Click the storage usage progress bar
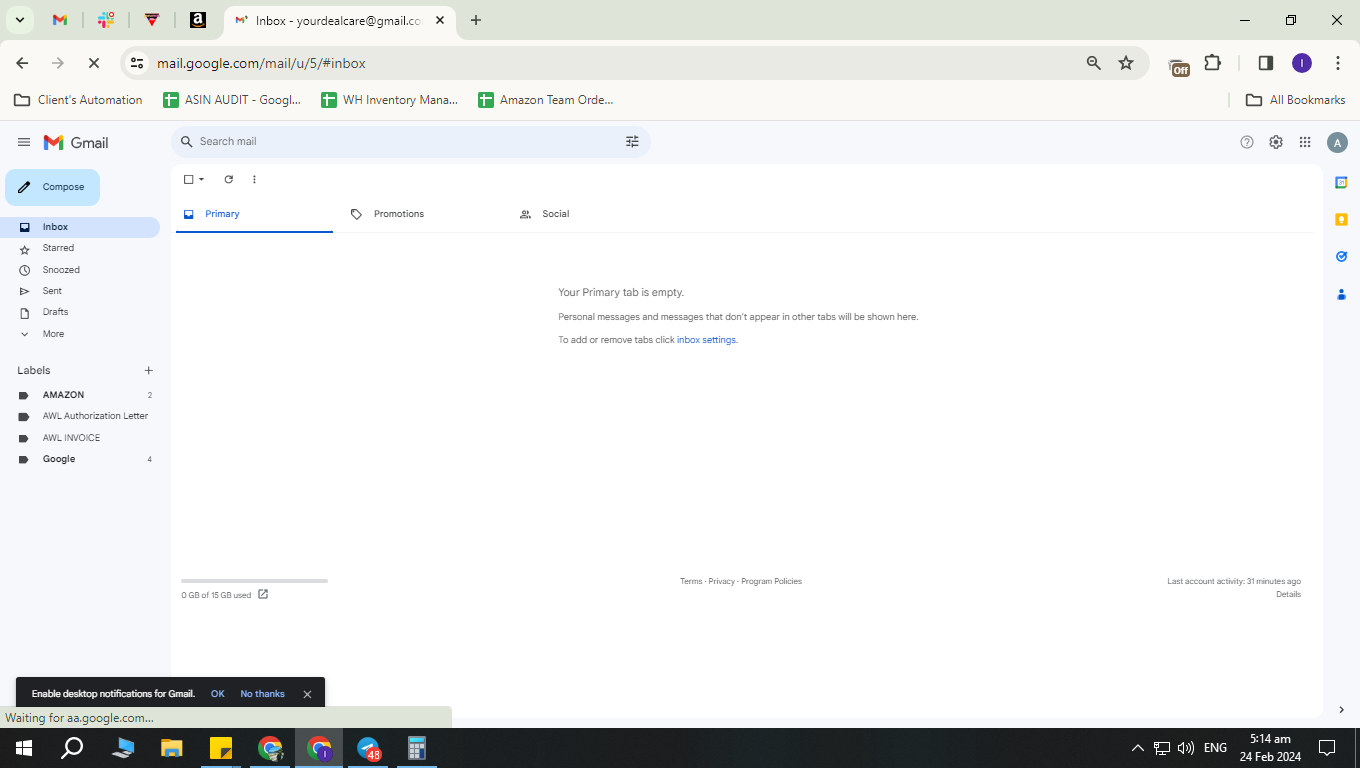 [x=254, y=580]
